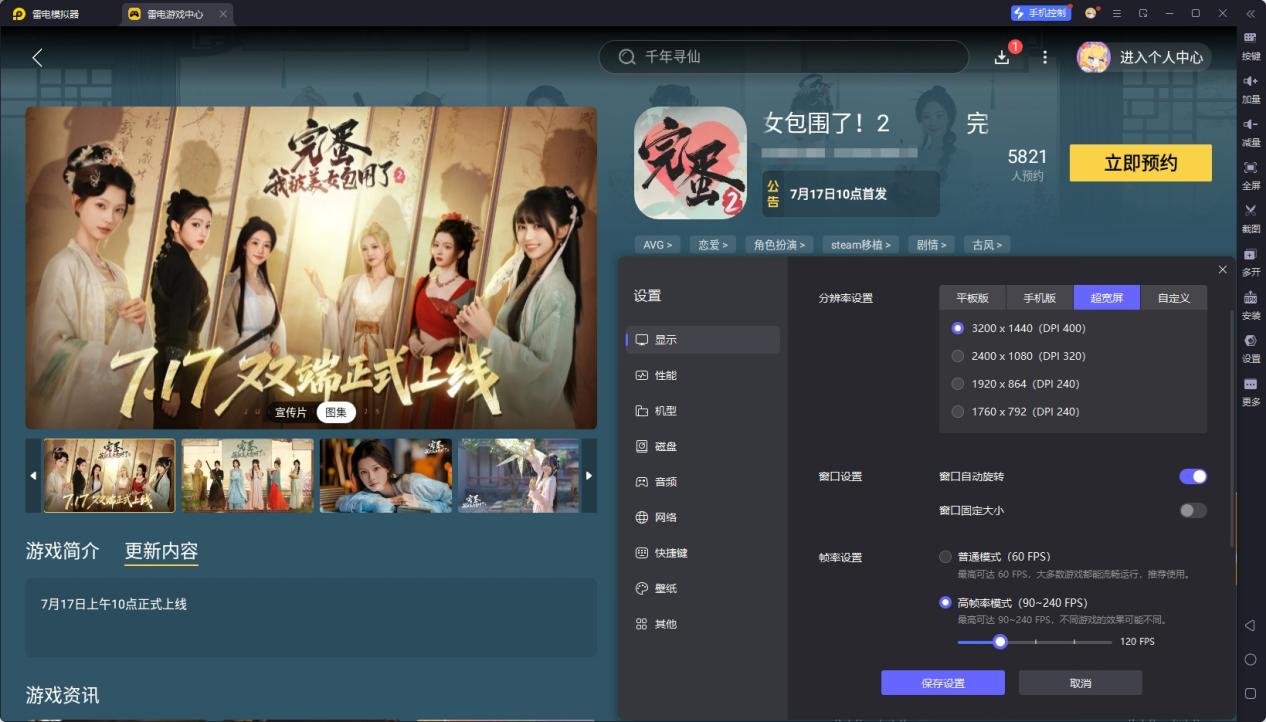1266x722 pixels.
Task: Click the FPS slider handle
Action: 1000,641
